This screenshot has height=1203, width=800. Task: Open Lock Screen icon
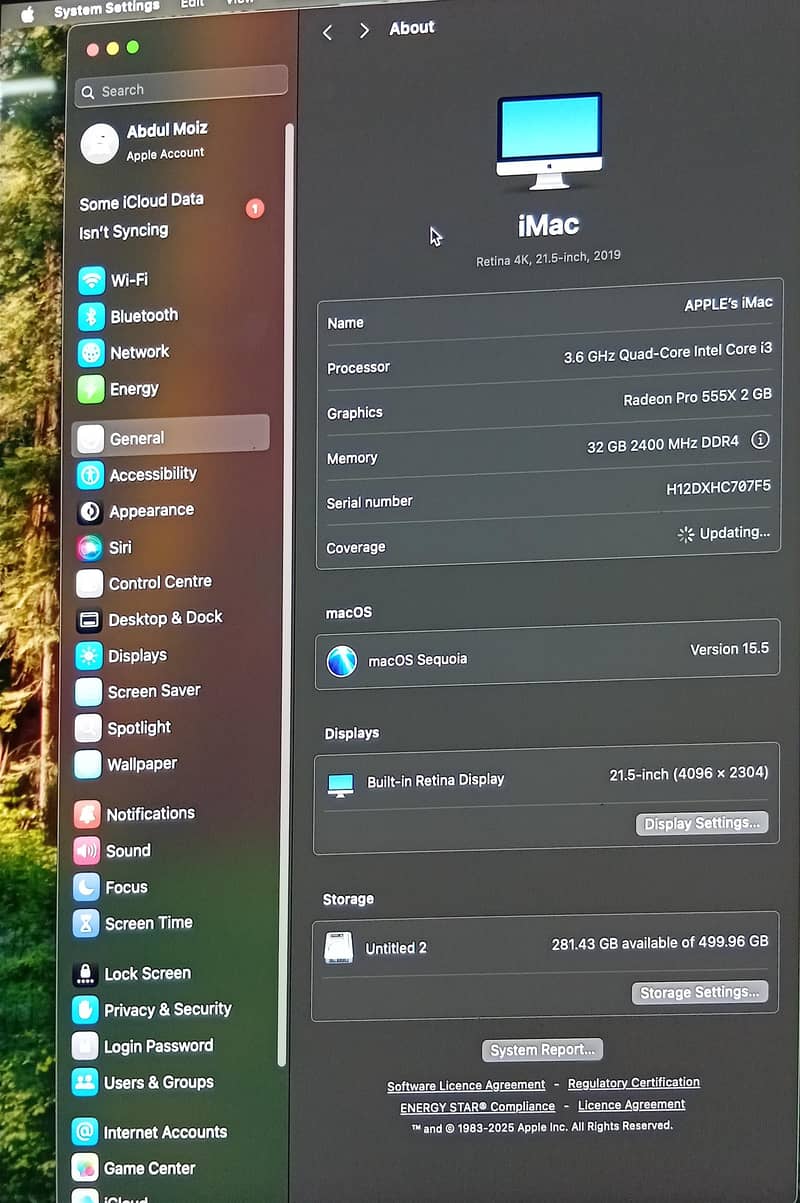85,974
